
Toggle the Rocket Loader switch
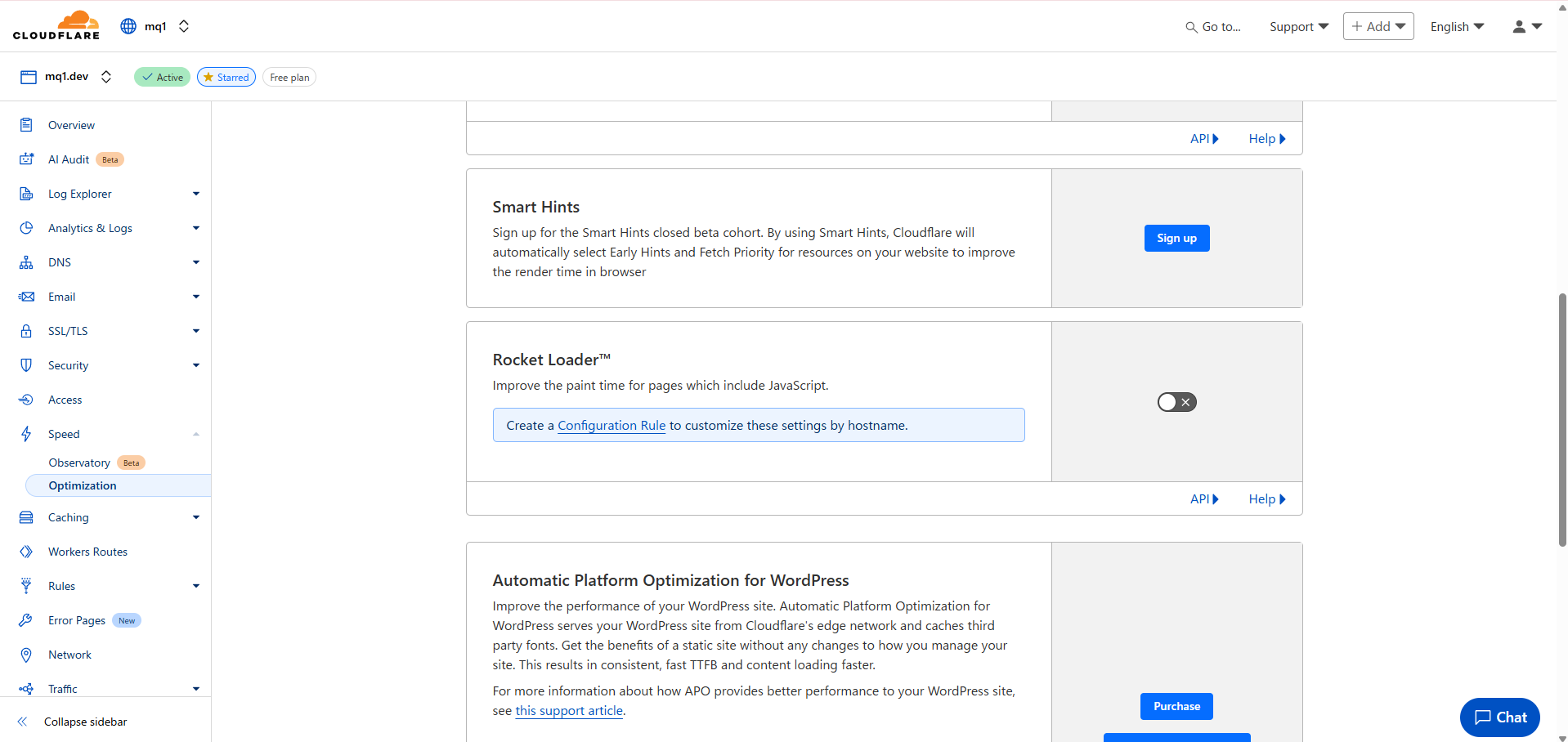[1176, 402]
